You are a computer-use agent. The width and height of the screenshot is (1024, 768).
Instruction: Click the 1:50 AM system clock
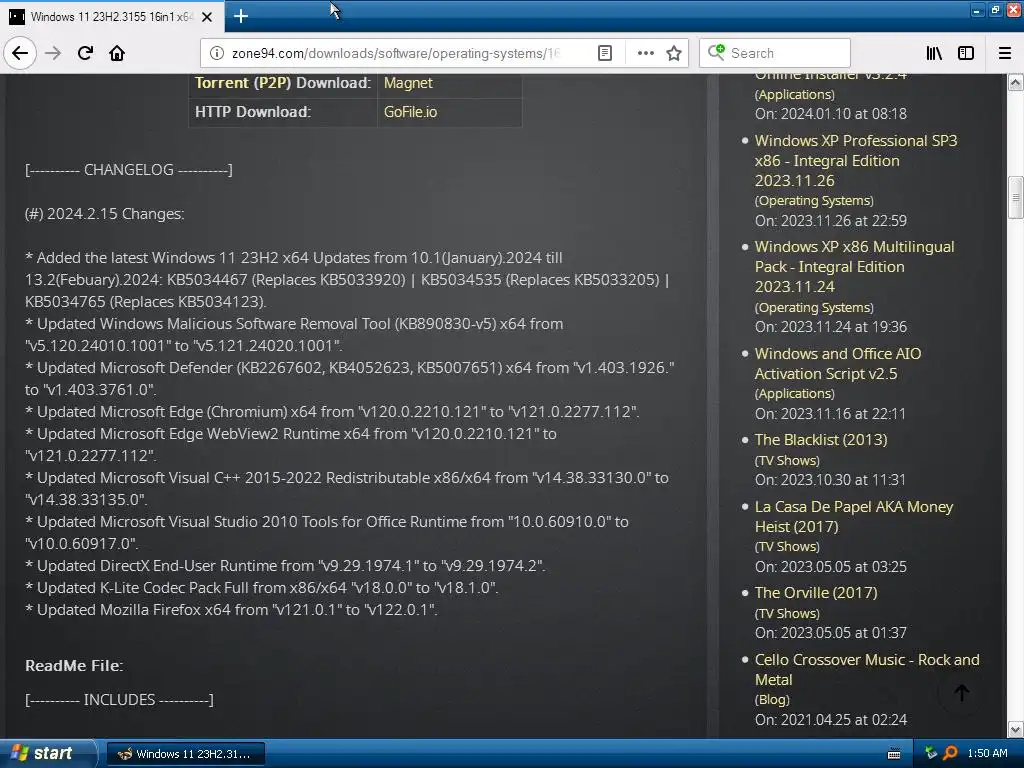(x=987, y=753)
